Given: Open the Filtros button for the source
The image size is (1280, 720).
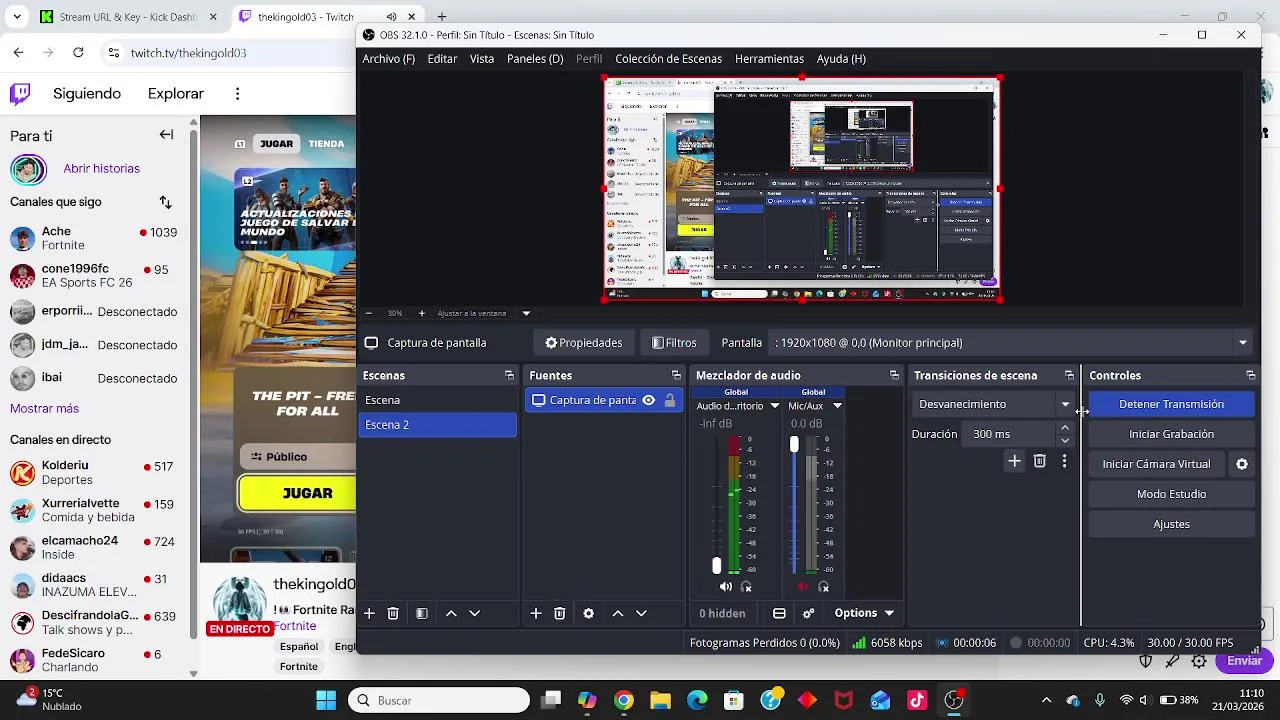Looking at the screenshot, I should coord(674,343).
